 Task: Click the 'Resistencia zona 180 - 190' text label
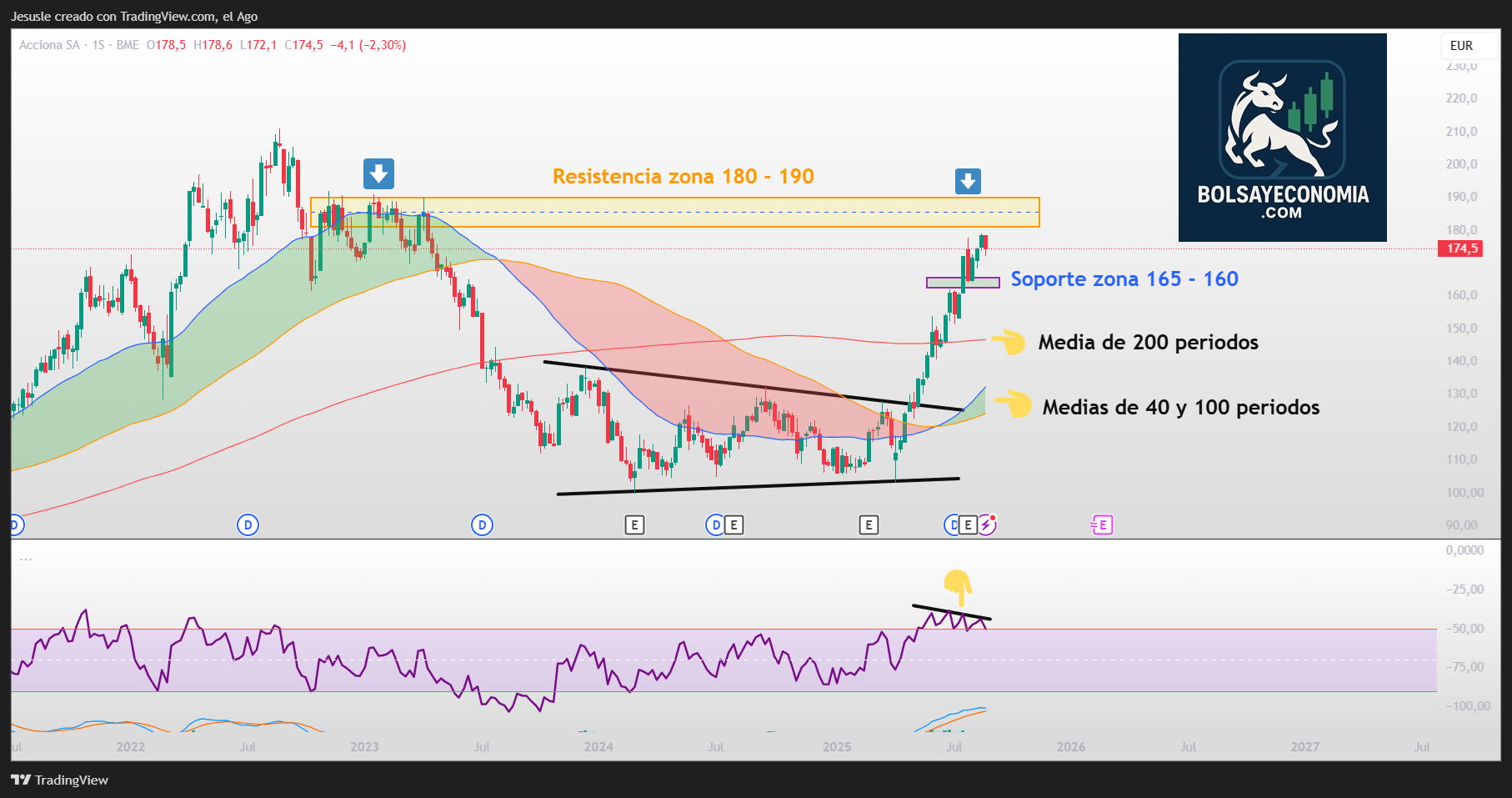point(683,176)
